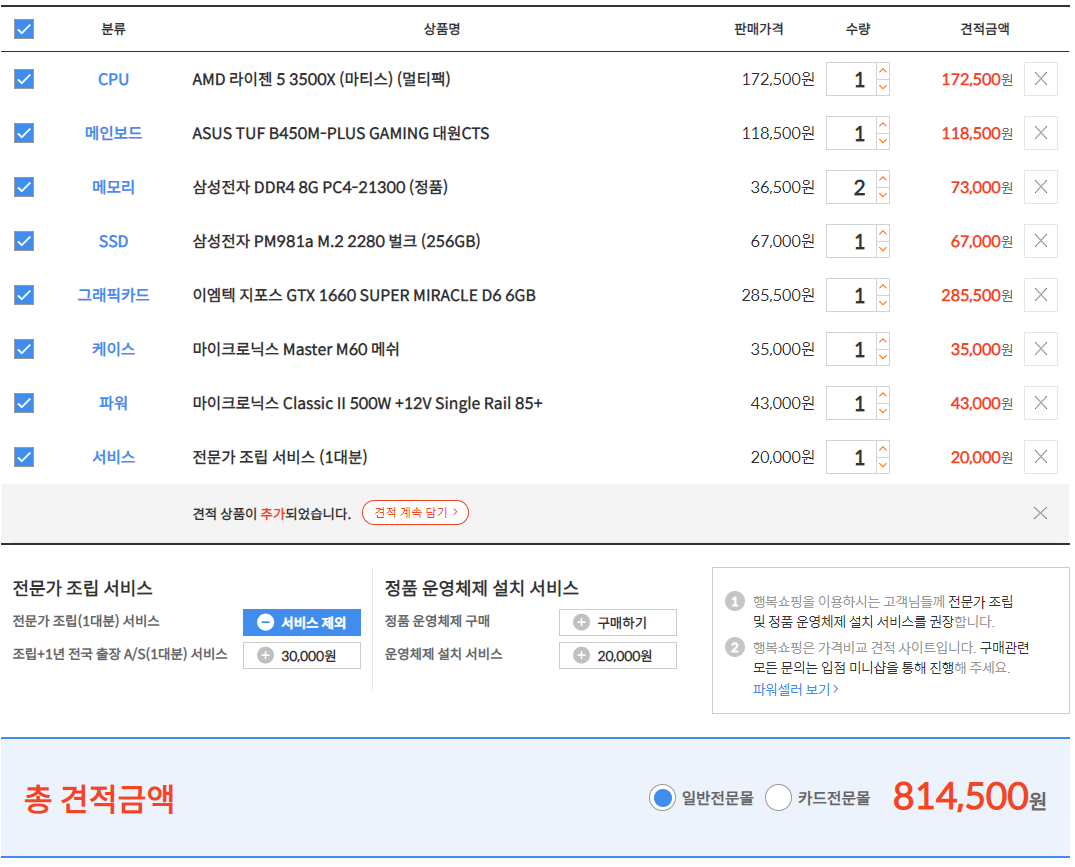
Task: Click the SSD quantity input field
Action: (851, 241)
